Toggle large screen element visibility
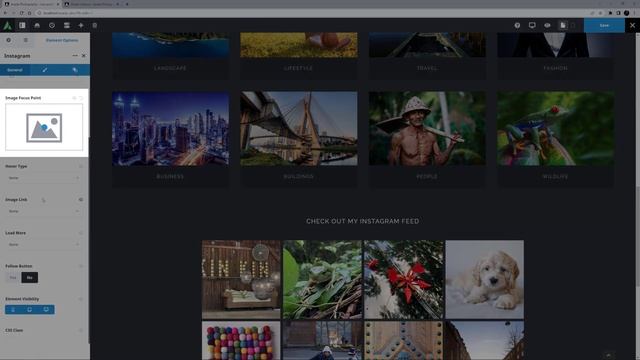Viewport: 640px width, 360px height. (x=46, y=310)
